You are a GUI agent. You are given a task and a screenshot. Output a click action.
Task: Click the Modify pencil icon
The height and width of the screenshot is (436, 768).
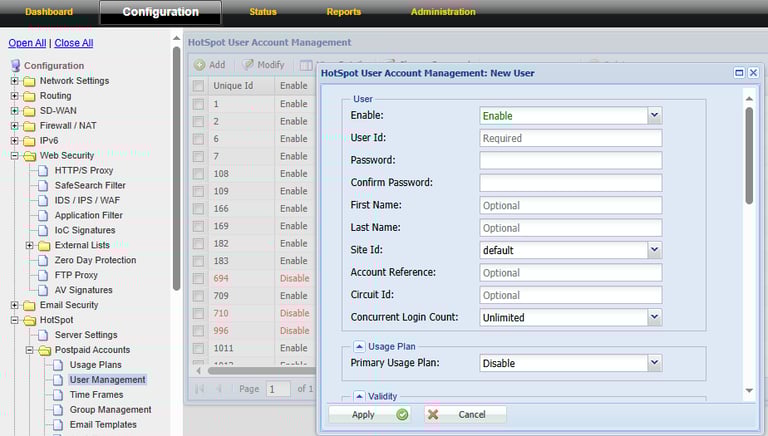(248, 65)
